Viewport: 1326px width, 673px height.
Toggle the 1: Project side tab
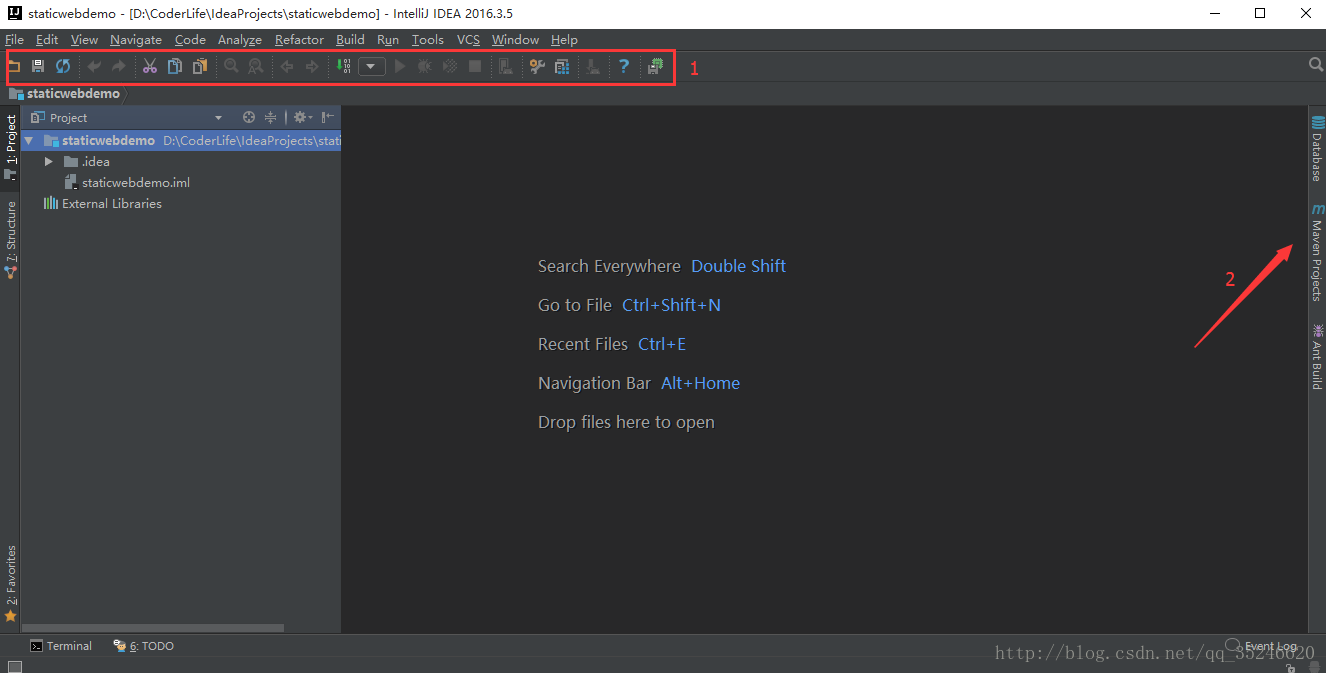[x=10, y=148]
